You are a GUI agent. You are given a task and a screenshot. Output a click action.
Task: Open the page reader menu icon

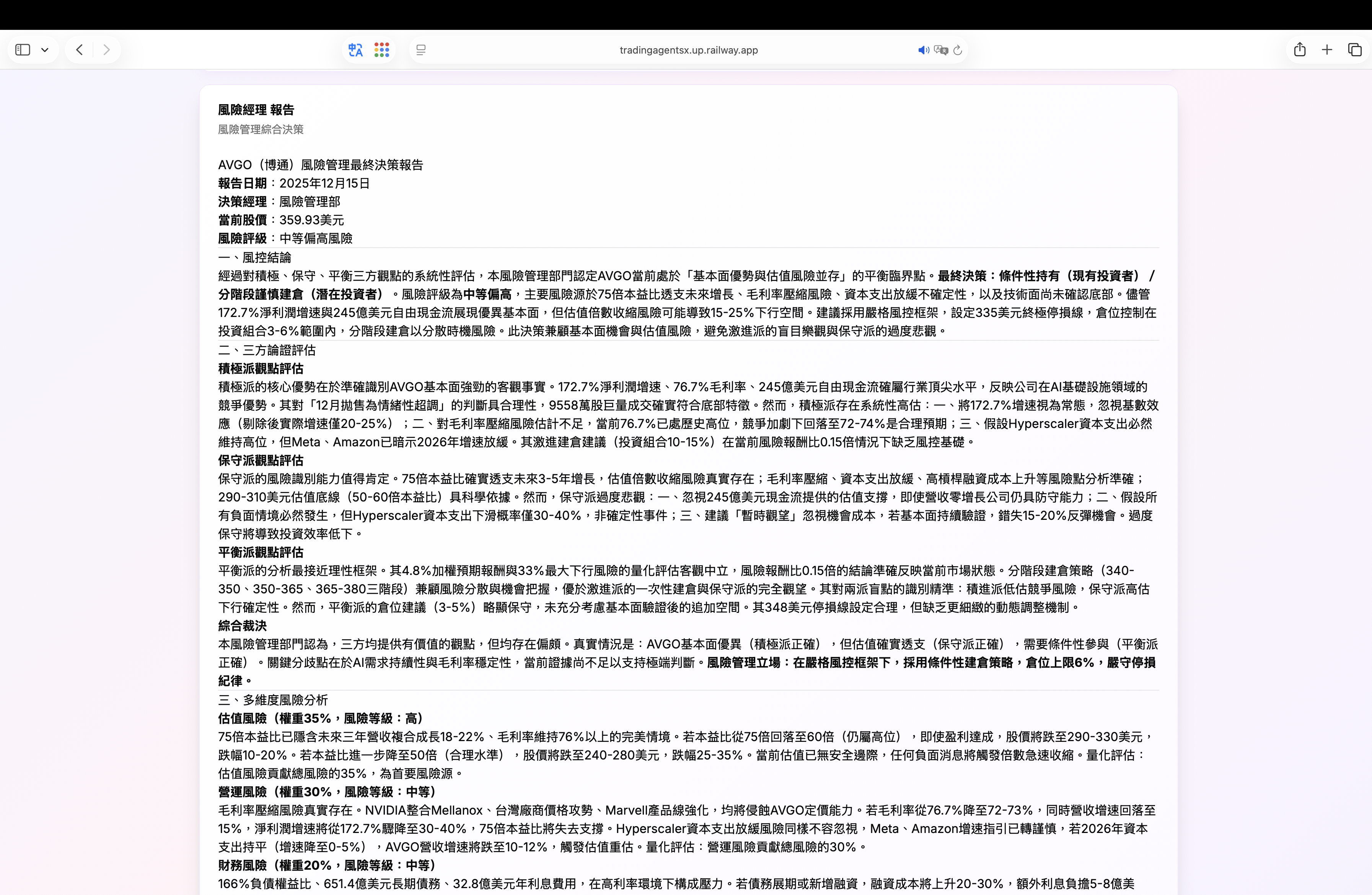tap(421, 50)
